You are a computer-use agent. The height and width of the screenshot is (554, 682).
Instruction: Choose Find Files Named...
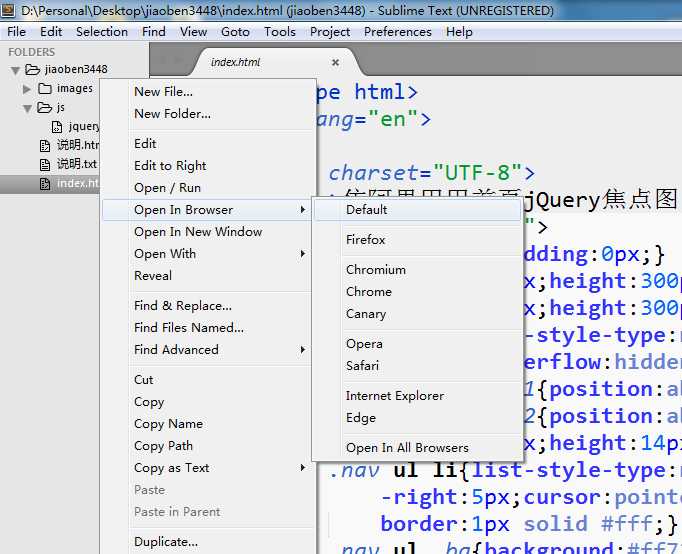208,327
